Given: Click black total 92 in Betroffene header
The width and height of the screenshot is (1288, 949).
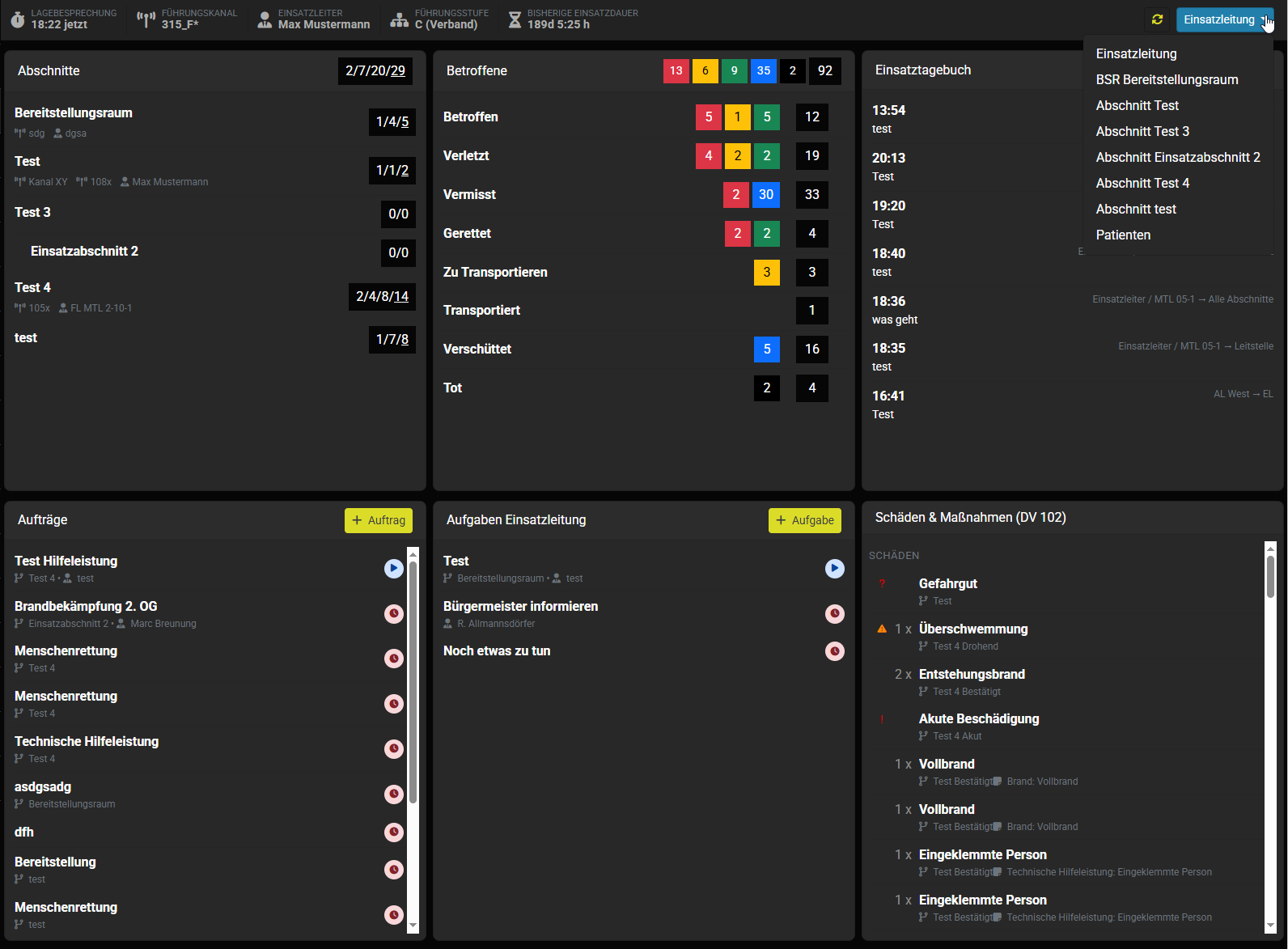Looking at the screenshot, I should 825,70.
